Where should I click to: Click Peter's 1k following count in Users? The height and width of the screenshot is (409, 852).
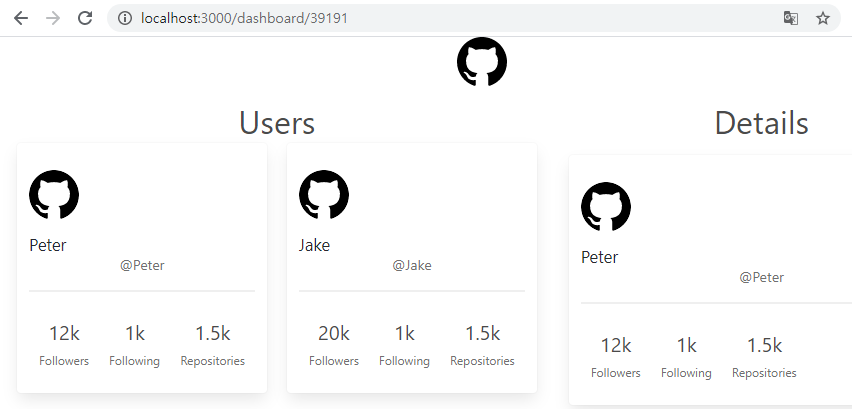(135, 334)
